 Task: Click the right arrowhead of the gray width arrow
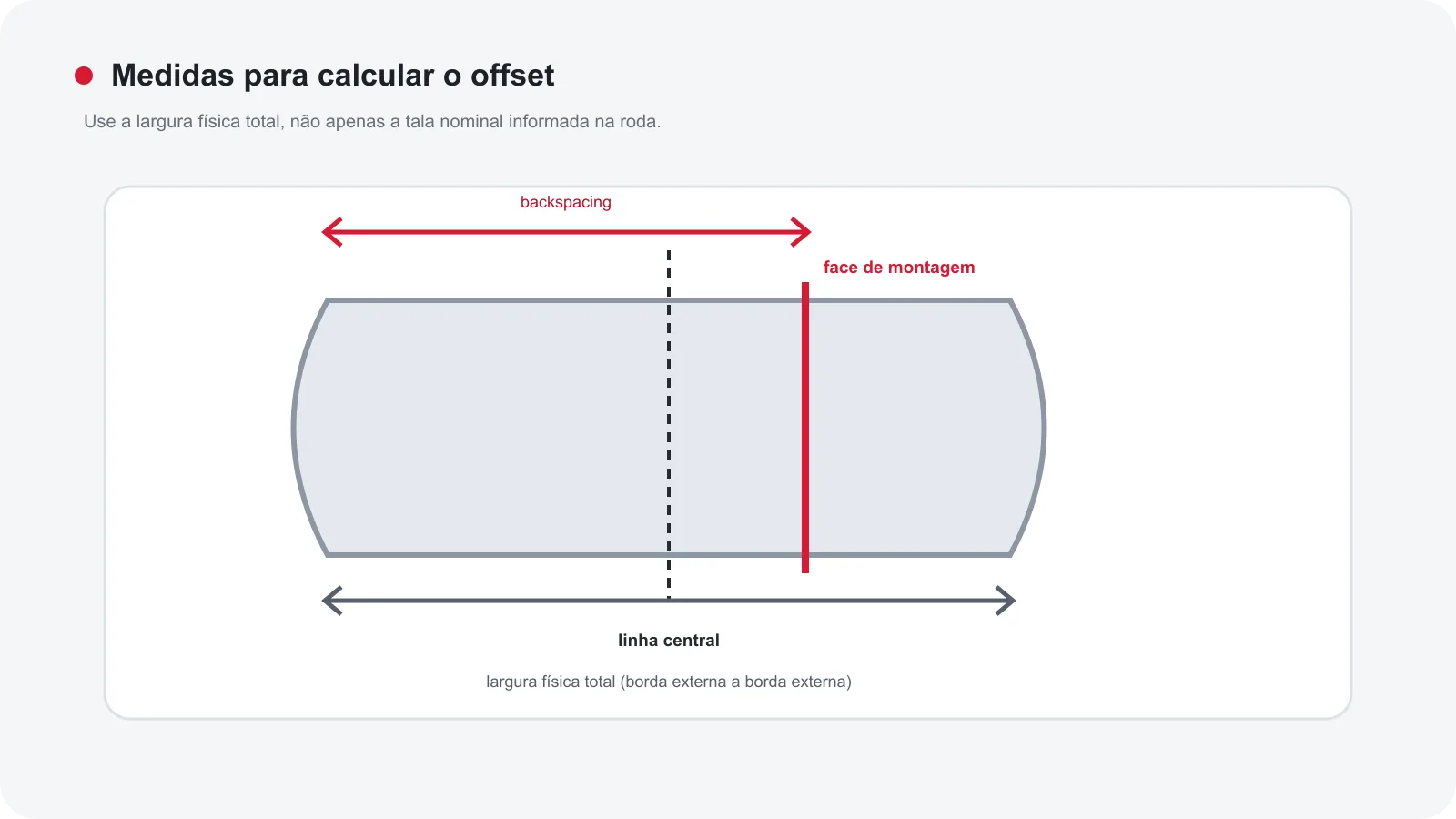pyautogui.click(x=1006, y=601)
